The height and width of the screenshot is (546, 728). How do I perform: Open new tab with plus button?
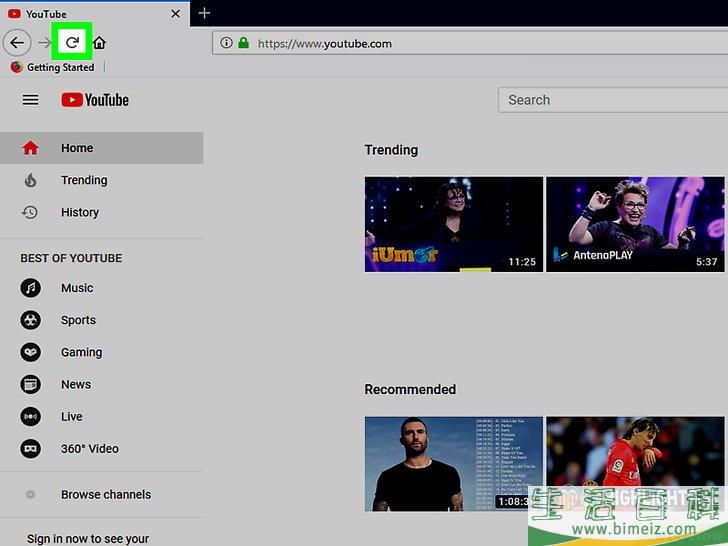tap(204, 13)
